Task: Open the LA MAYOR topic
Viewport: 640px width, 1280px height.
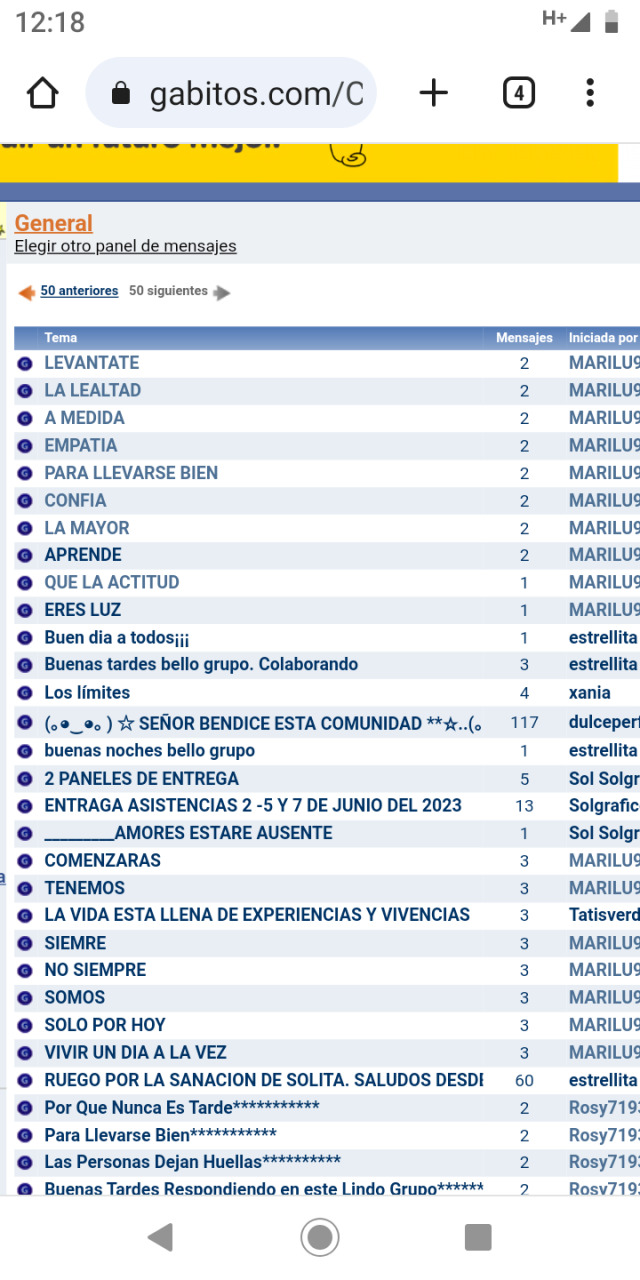Action: 87,528
